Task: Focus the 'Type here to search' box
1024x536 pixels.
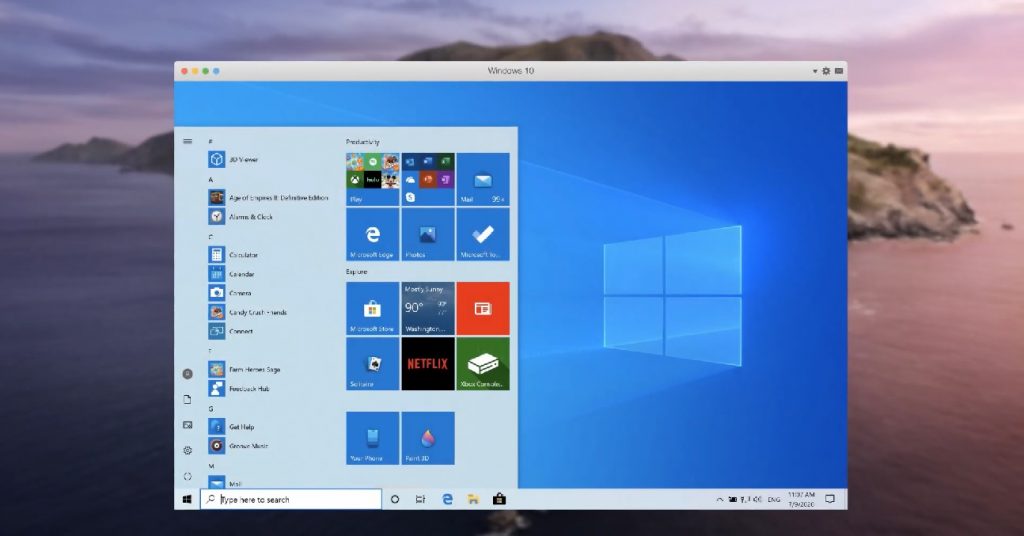Action: [x=291, y=499]
